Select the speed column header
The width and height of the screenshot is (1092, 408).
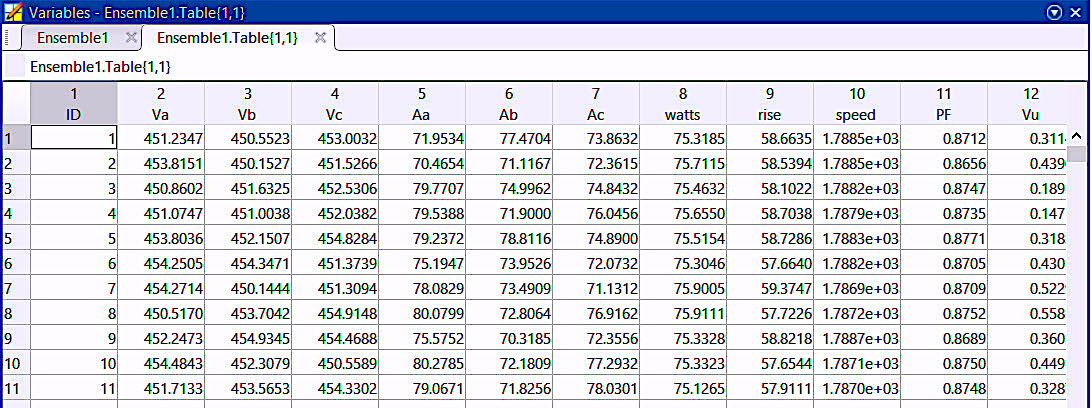click(x=857, y=104)
